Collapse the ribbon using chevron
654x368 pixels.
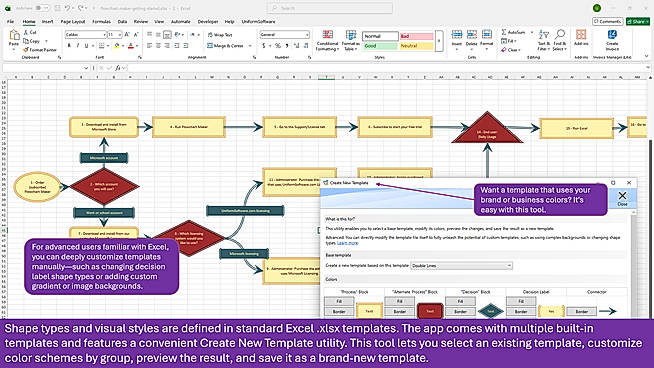point(646,56)
